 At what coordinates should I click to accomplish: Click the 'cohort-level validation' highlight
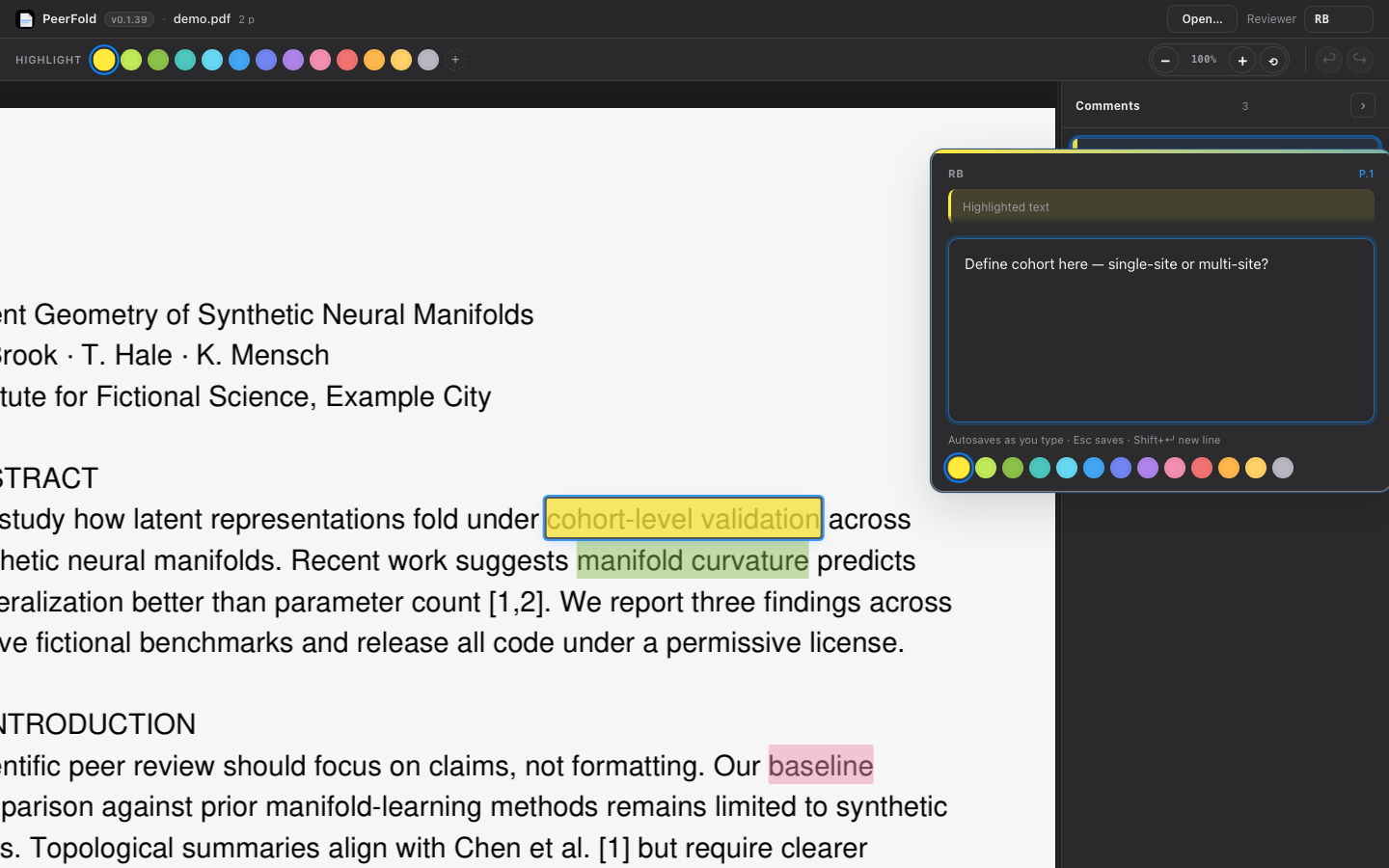click(x=684, y=519)
